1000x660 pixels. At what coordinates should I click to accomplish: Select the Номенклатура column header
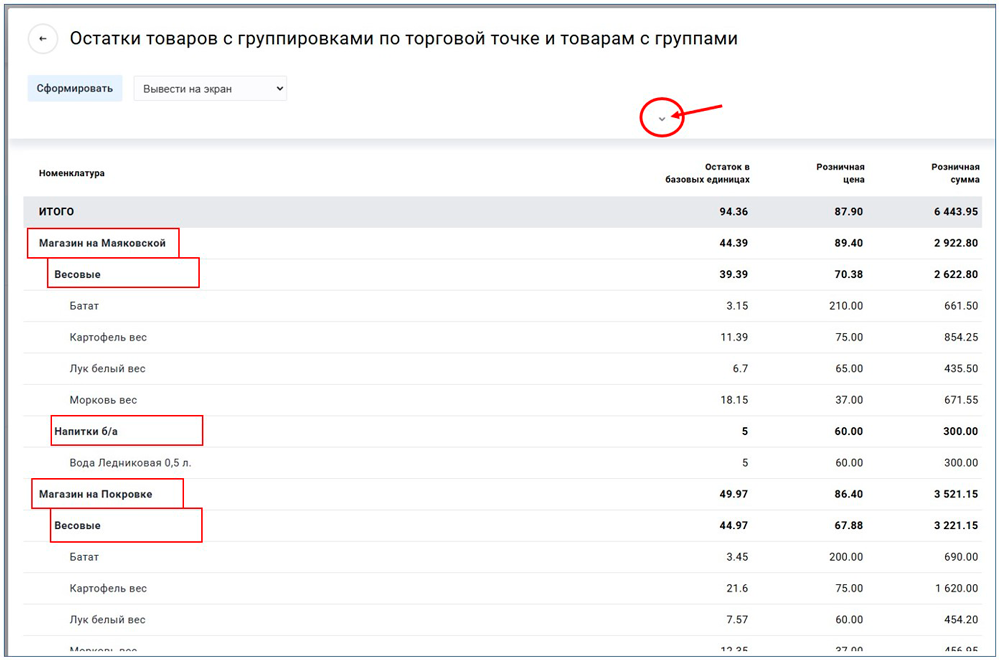click(x=72, y=173)
